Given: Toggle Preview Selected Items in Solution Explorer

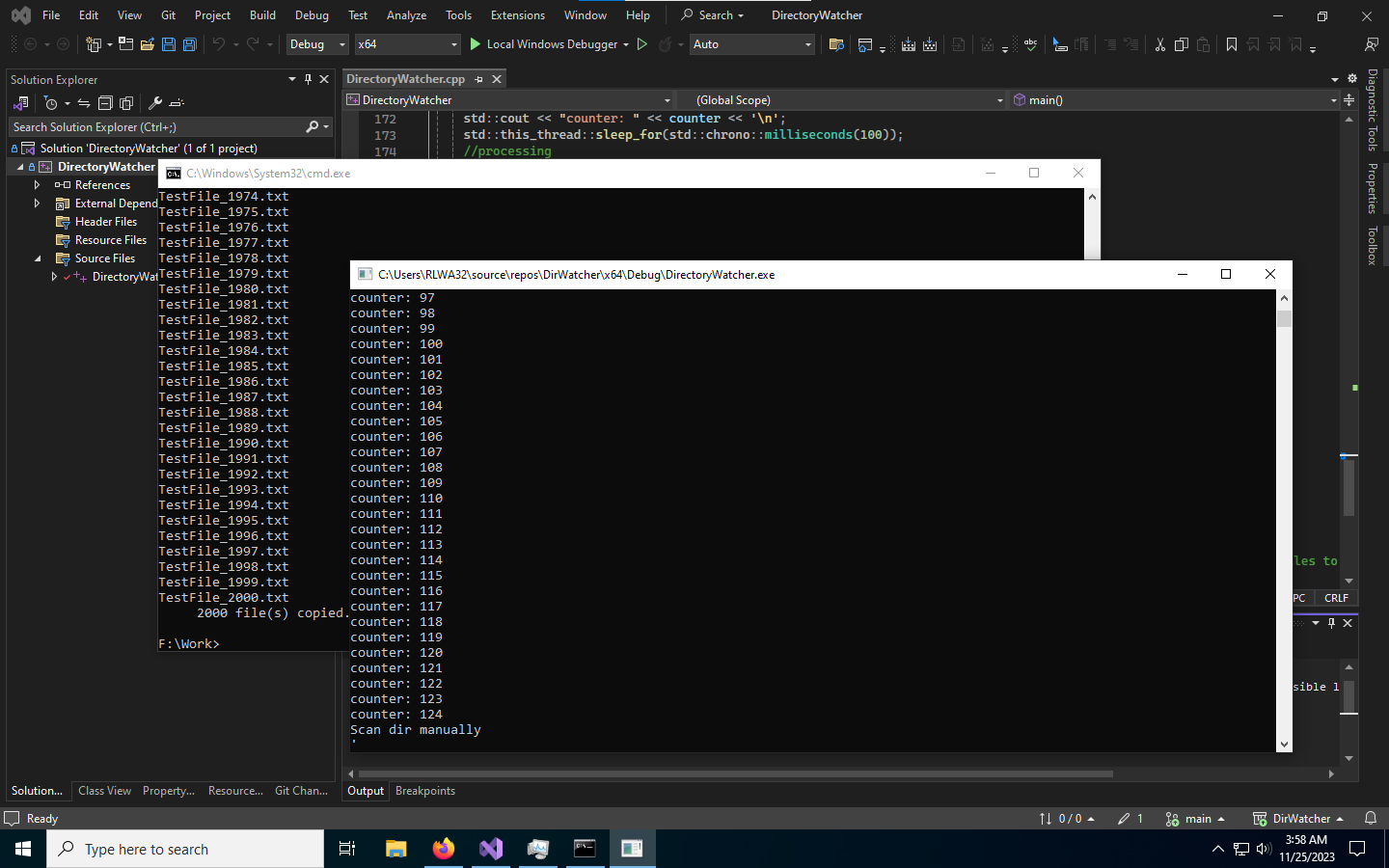Looking at the screenshot, I should click(x=177, y=103).
